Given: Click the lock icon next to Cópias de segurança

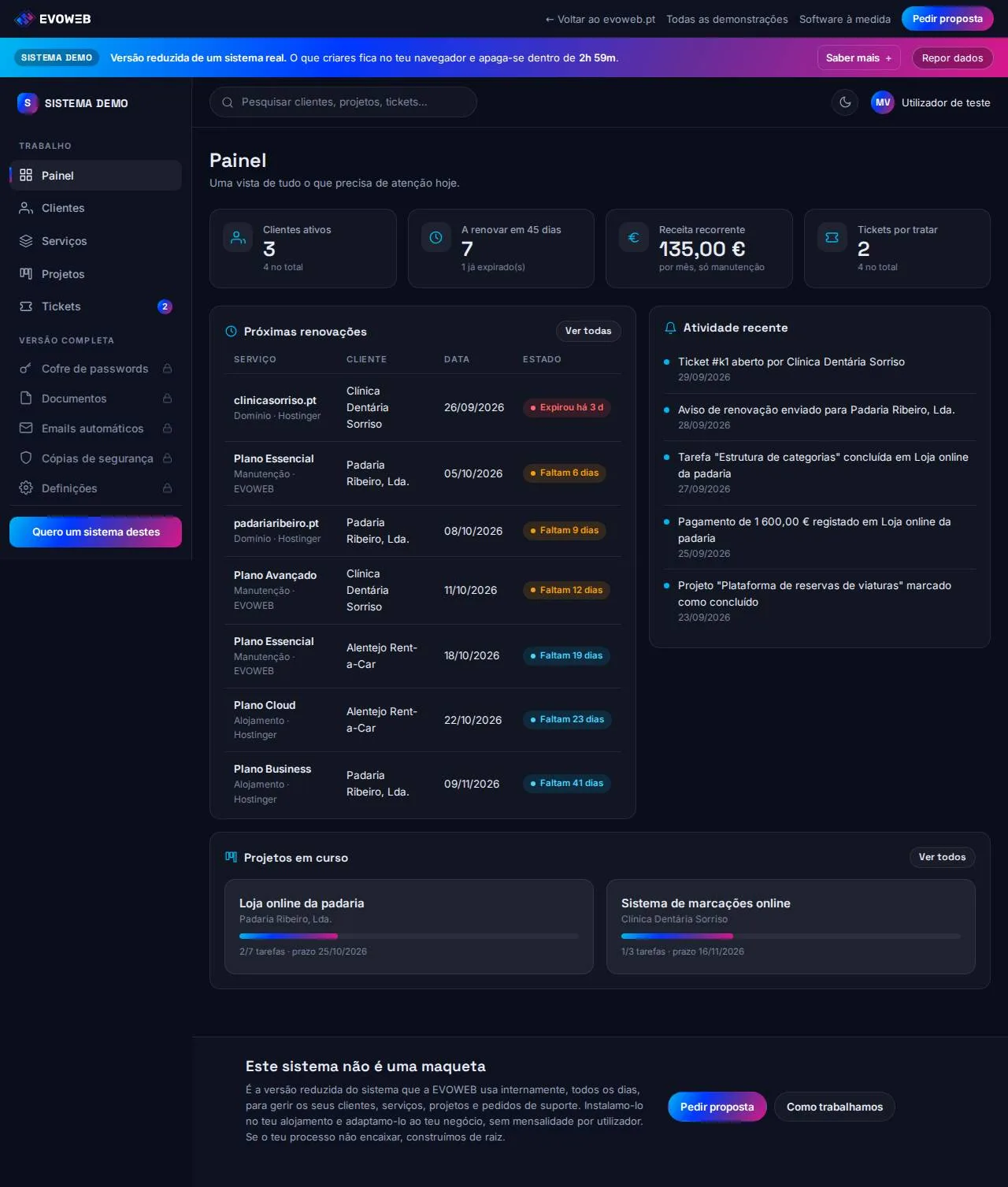Looking at the screenshot, I should pyautogui.click(x=167, y=458).
